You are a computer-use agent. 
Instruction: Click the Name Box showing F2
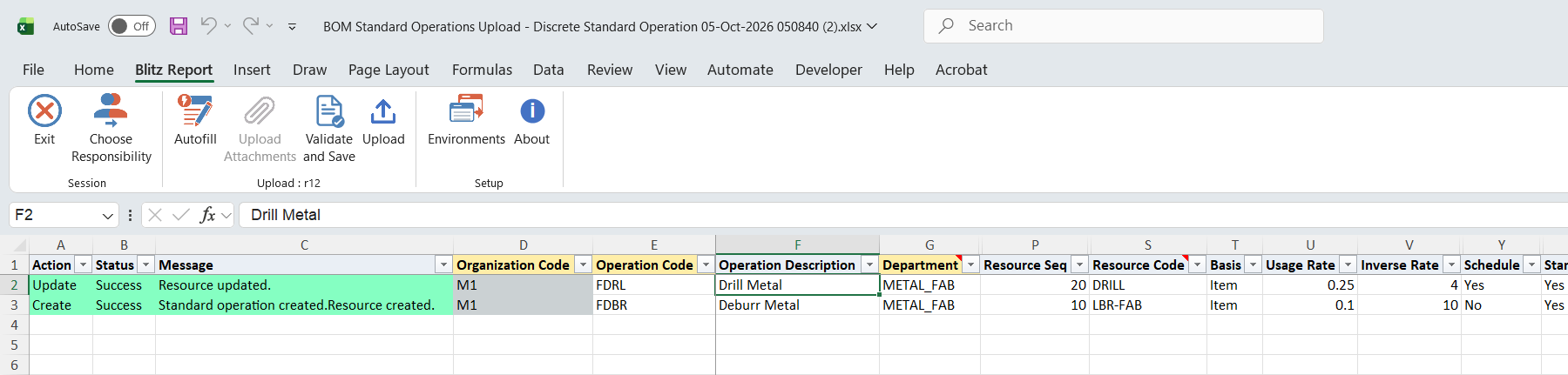pyautogui.click(x=54, y=215)
